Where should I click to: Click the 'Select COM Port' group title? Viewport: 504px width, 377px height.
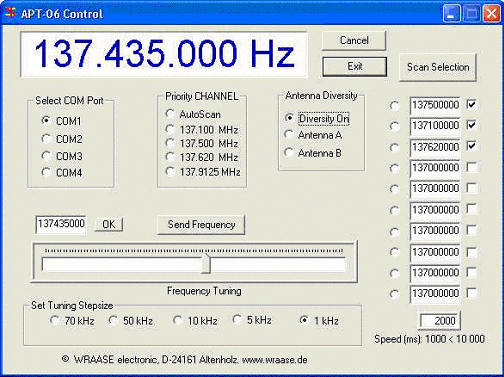pos(69,101)
